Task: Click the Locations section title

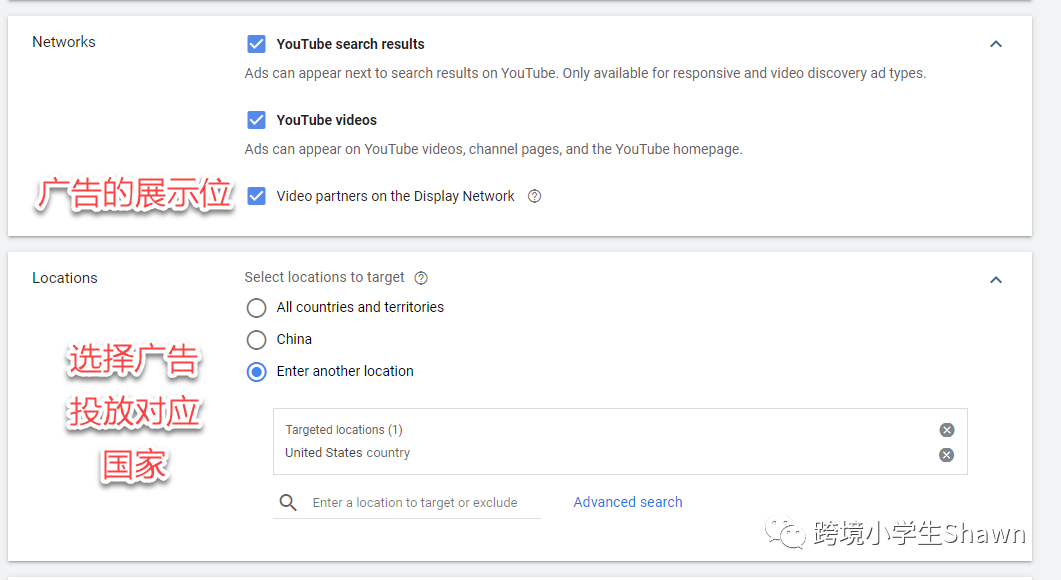Action: point(65,278)
